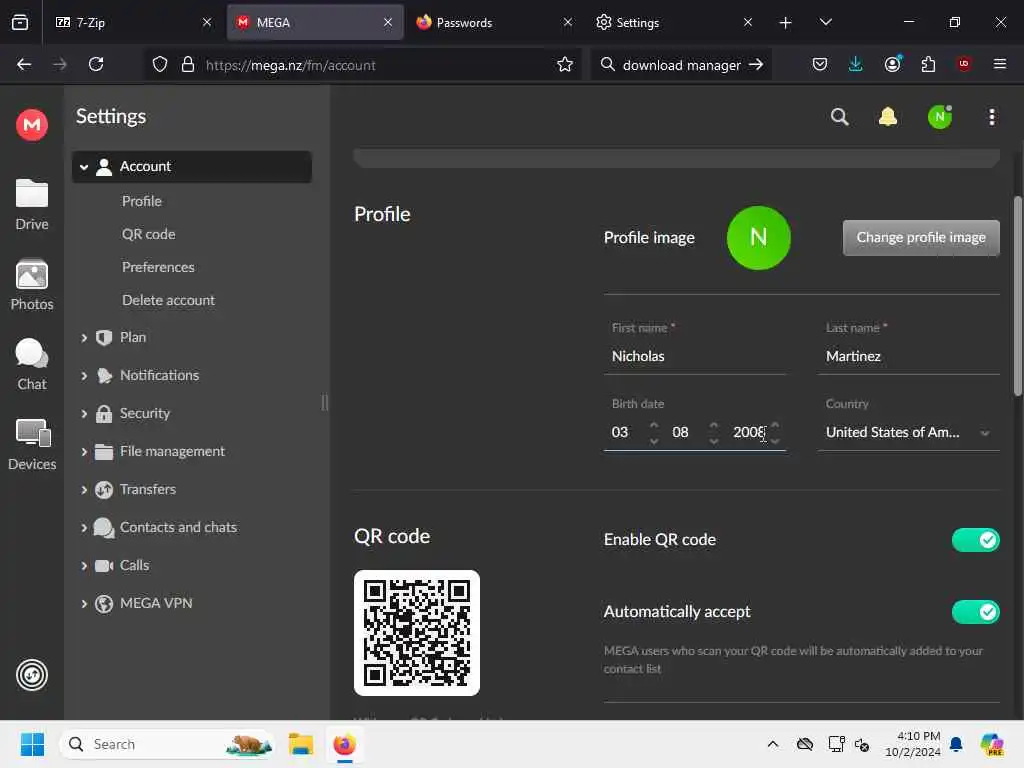Click the download manager search box
The image size is (1024, 768).
[680, 65]
